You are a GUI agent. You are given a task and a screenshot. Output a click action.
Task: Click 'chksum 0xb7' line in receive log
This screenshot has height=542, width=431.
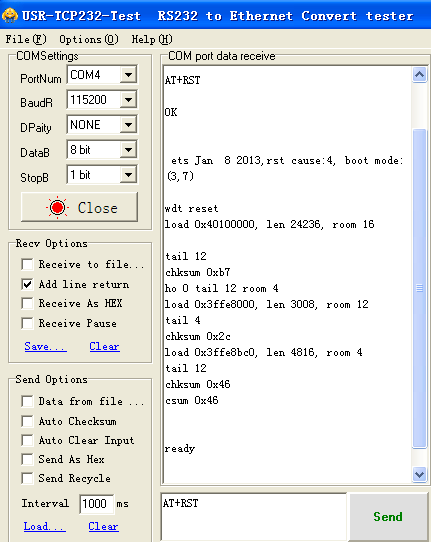(197, 272)
